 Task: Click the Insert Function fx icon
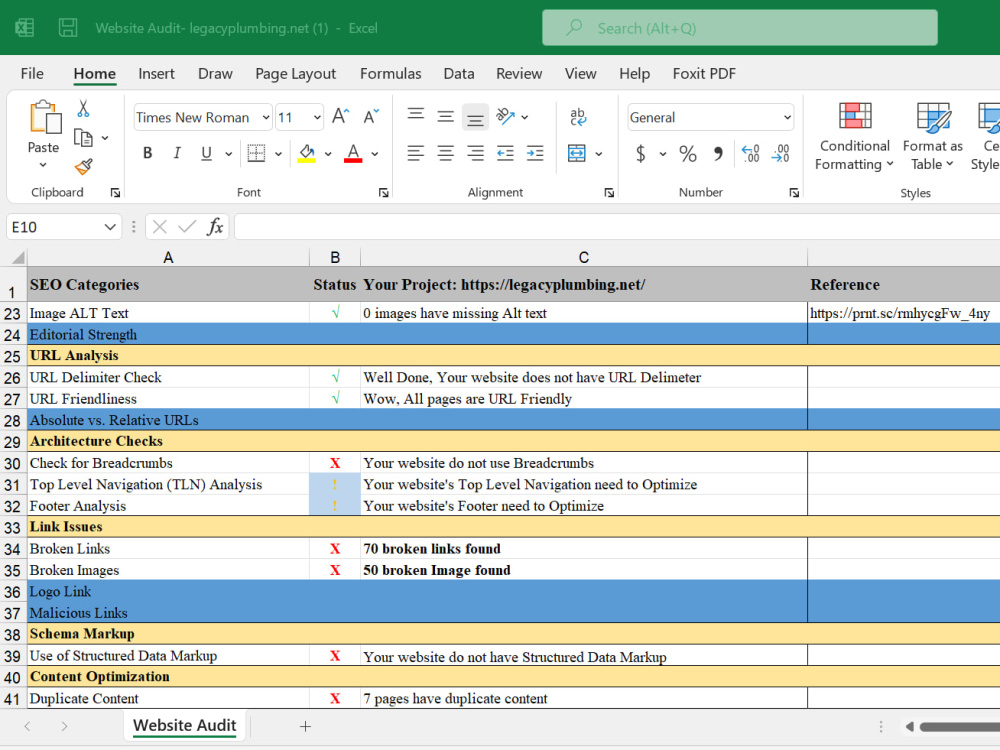(x=215, y=226)
